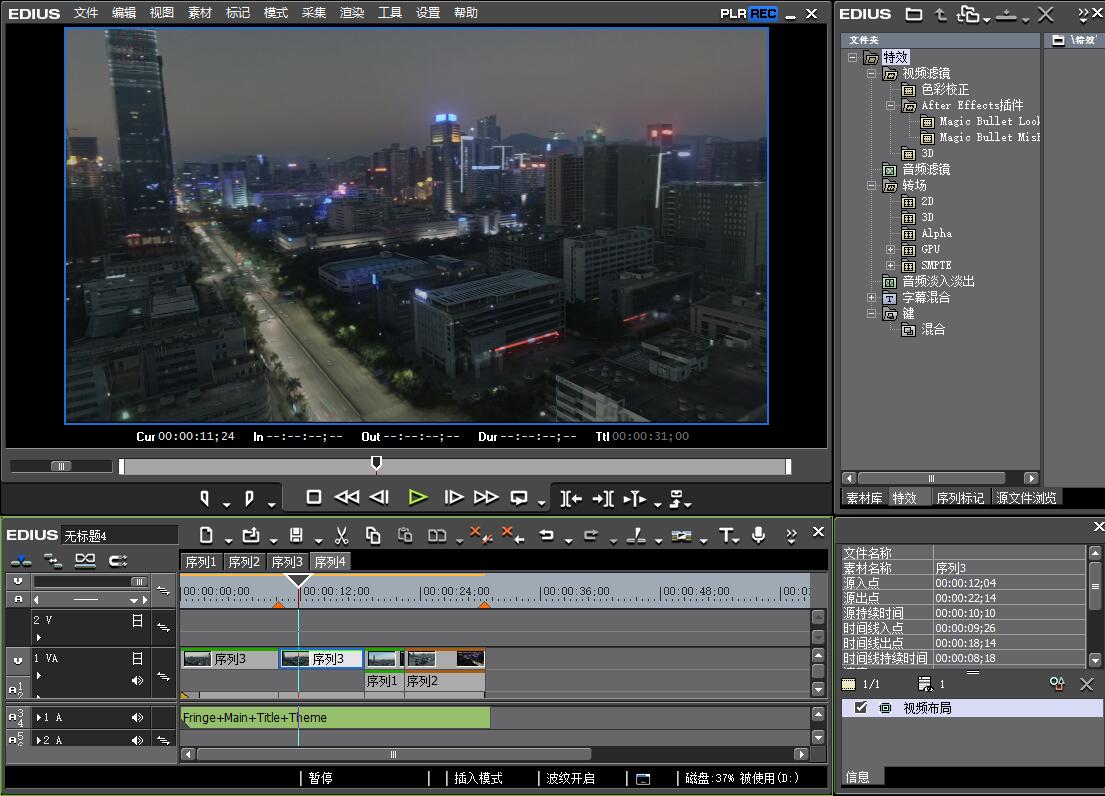The width and height of the screenshot is (1105, 796).
Task: Click the Stop button in player
Action: [x=314, y=497]
